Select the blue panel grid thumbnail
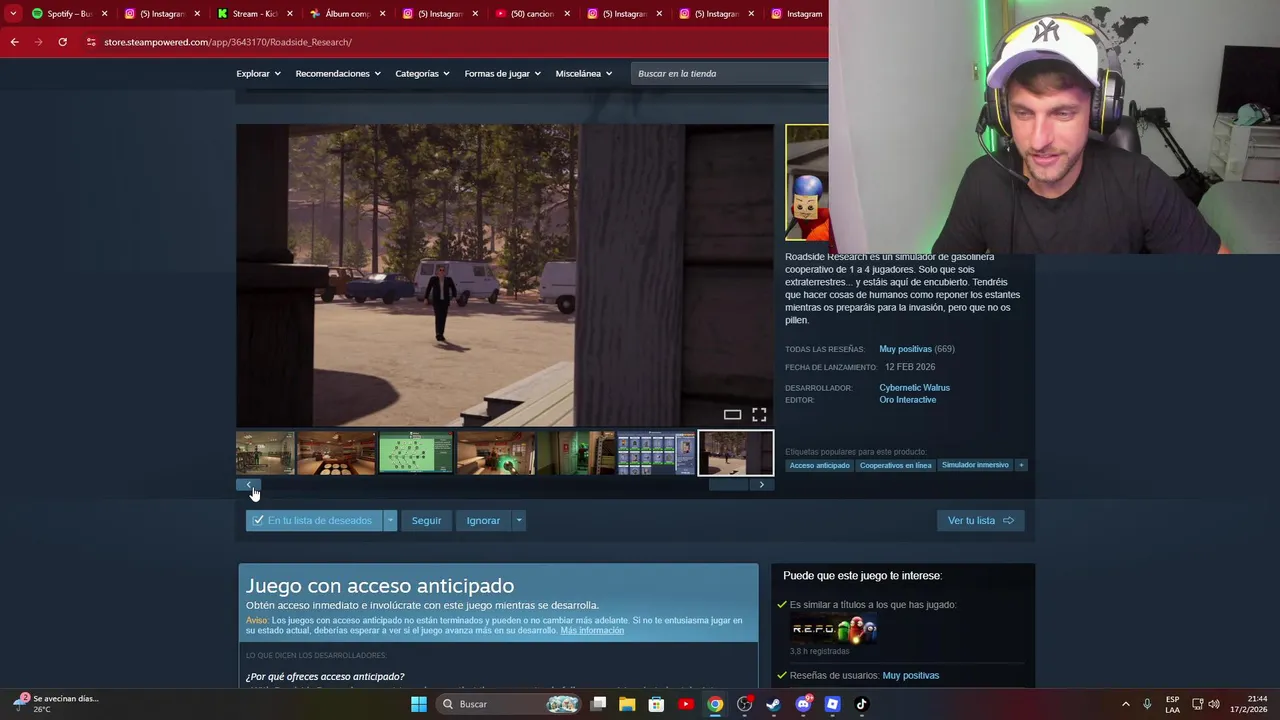The image size is (1280, 720). tap(656, 453)
